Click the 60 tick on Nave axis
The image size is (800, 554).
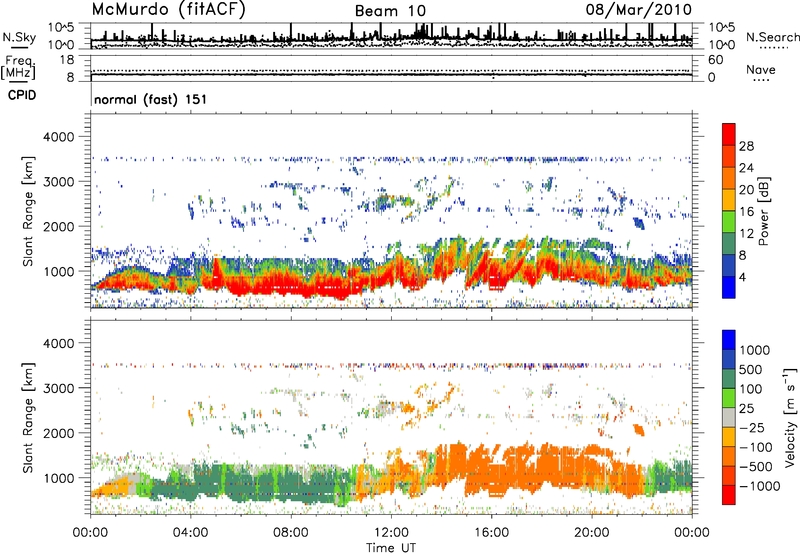pyautogui.click(x=715, y=60)
